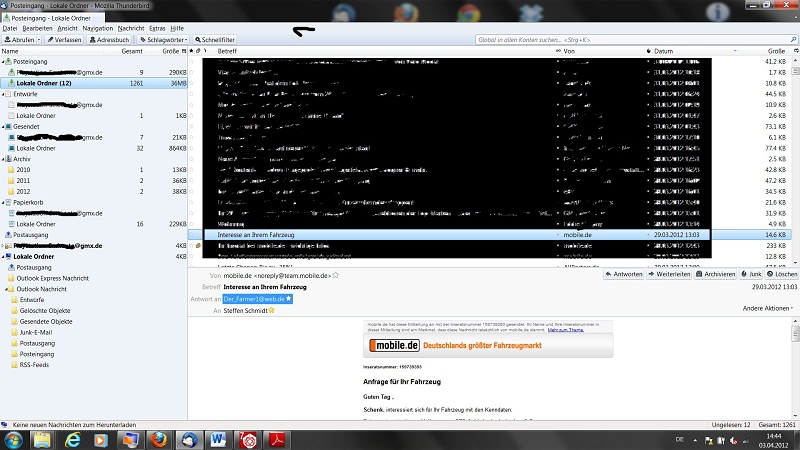
Task: Sort messages by star column icon
Action: pyautogui.click(x=191, y=51)
